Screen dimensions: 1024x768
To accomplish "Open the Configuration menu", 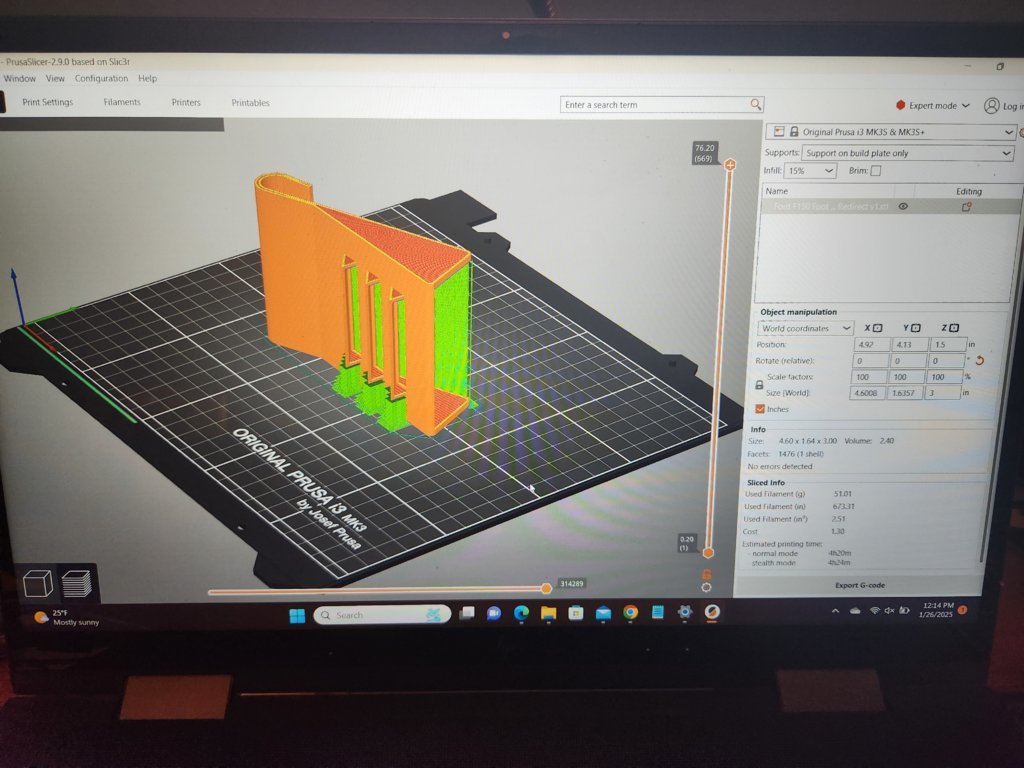I will coord(101,78).
